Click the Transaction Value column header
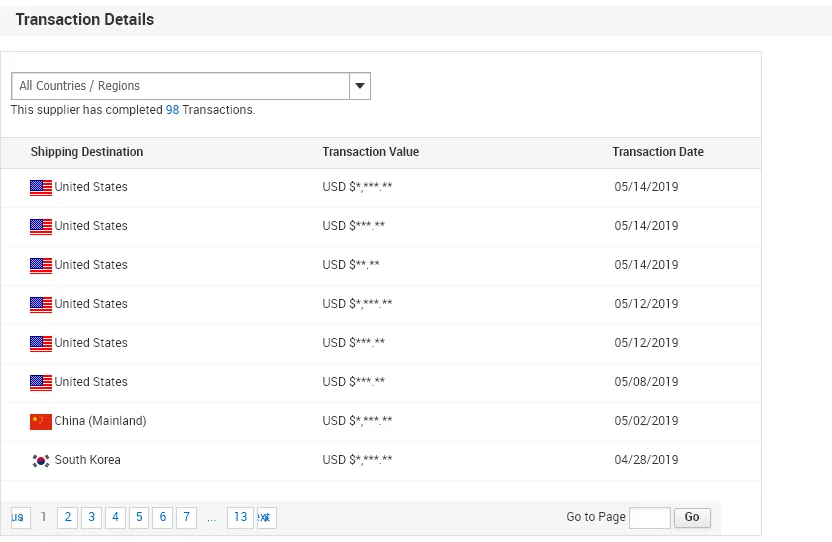832x542 pixels. point(371,152)
